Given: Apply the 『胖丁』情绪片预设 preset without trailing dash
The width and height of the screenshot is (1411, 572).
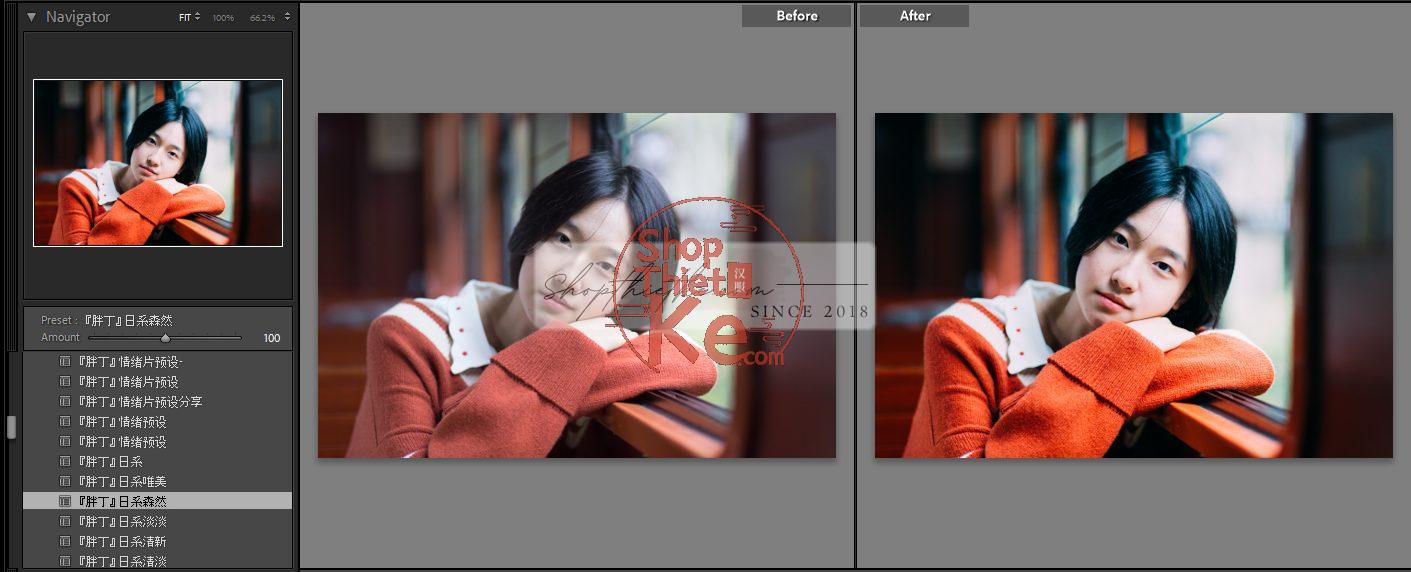Looking at the screenshot, I should (x=128, y=382).
